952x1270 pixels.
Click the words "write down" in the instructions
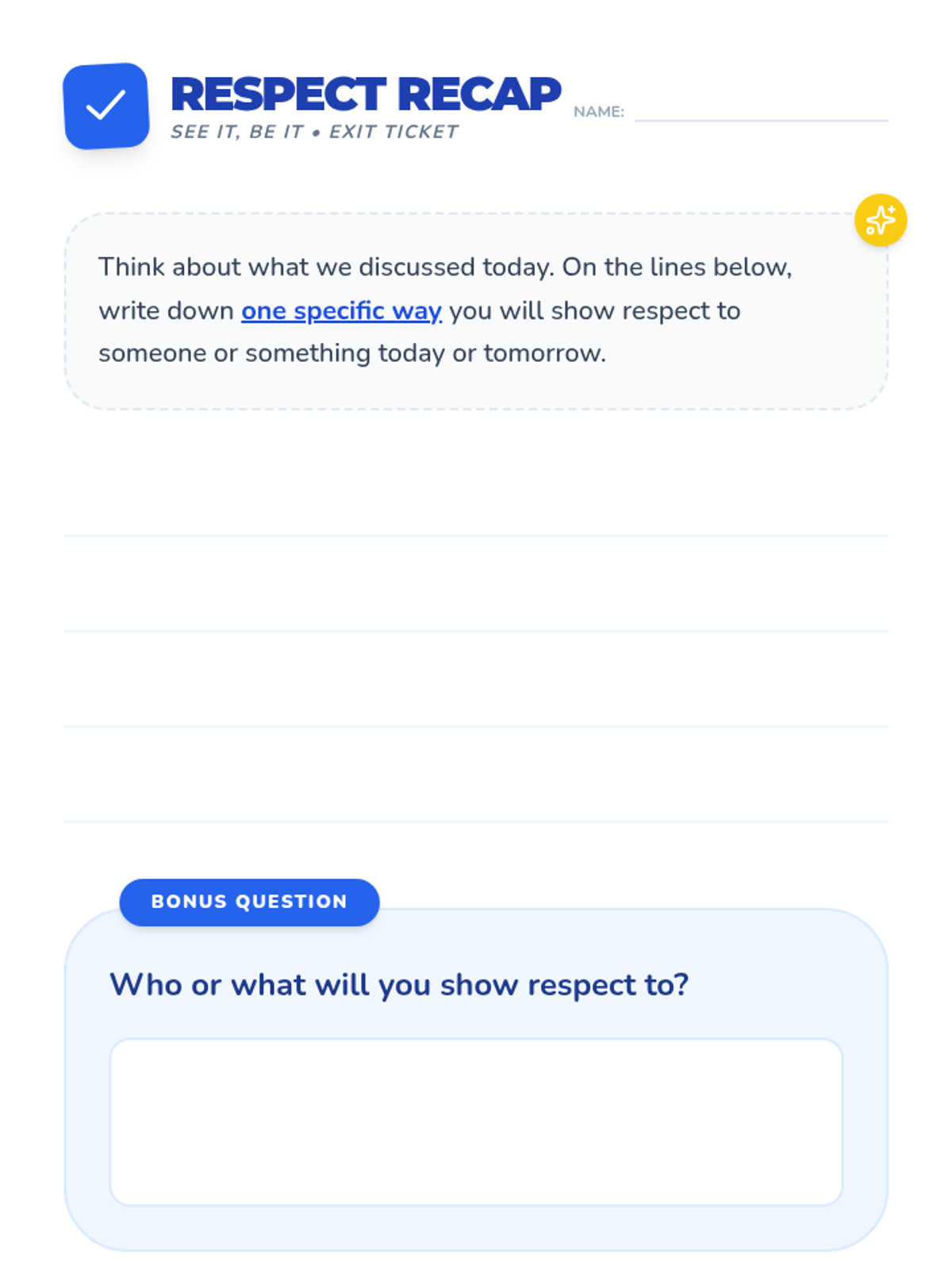click(166, 311)
